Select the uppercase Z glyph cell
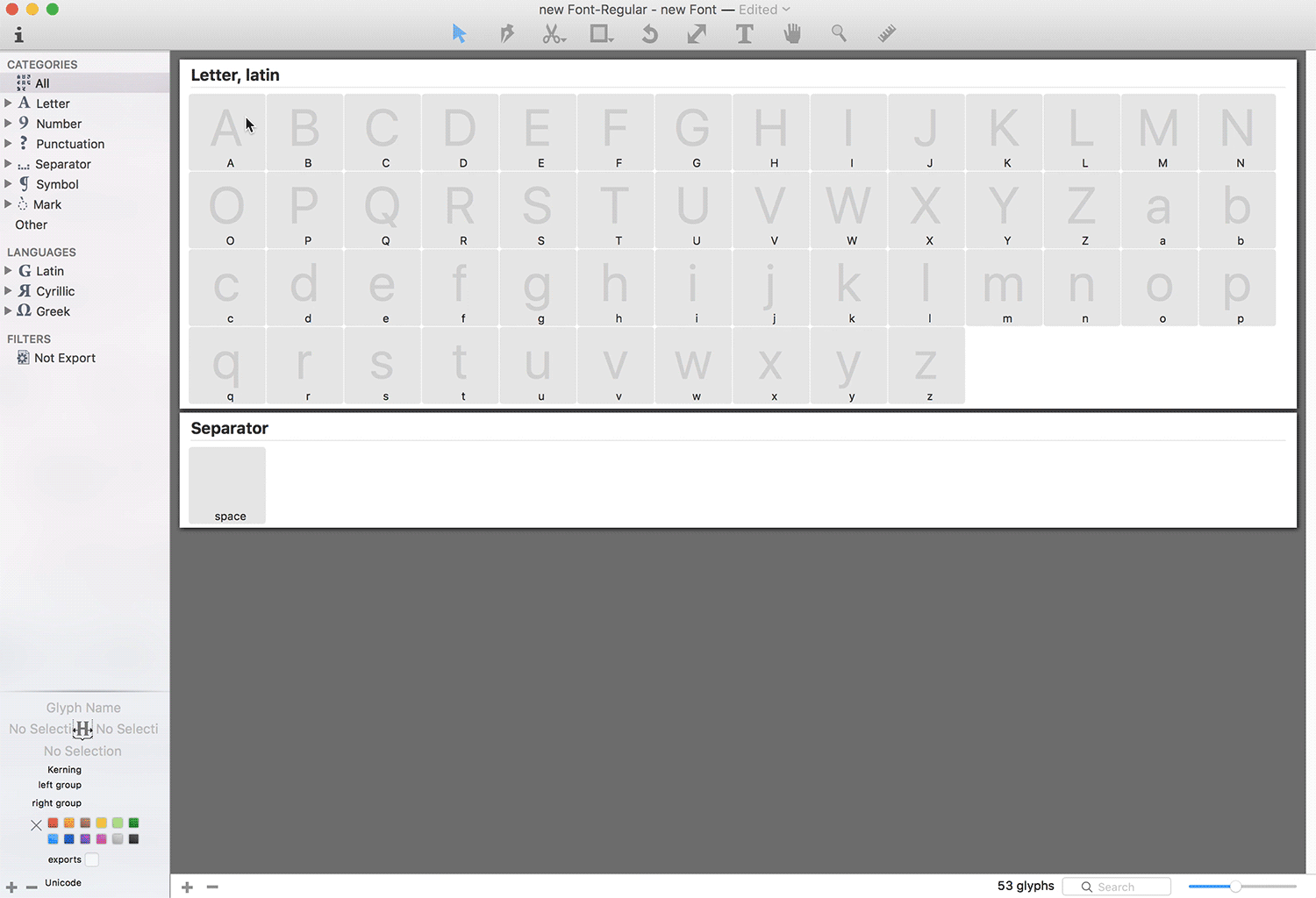 (x=1082, y=210)
